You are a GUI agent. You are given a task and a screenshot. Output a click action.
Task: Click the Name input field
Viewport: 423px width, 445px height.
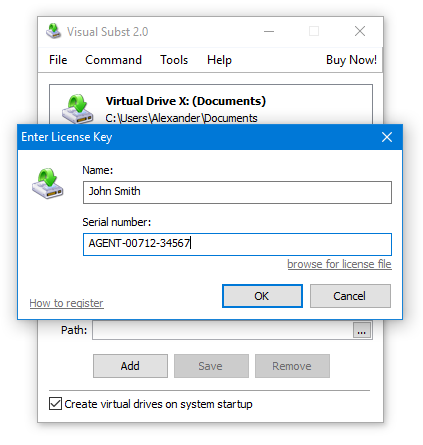tap(237, 192)
